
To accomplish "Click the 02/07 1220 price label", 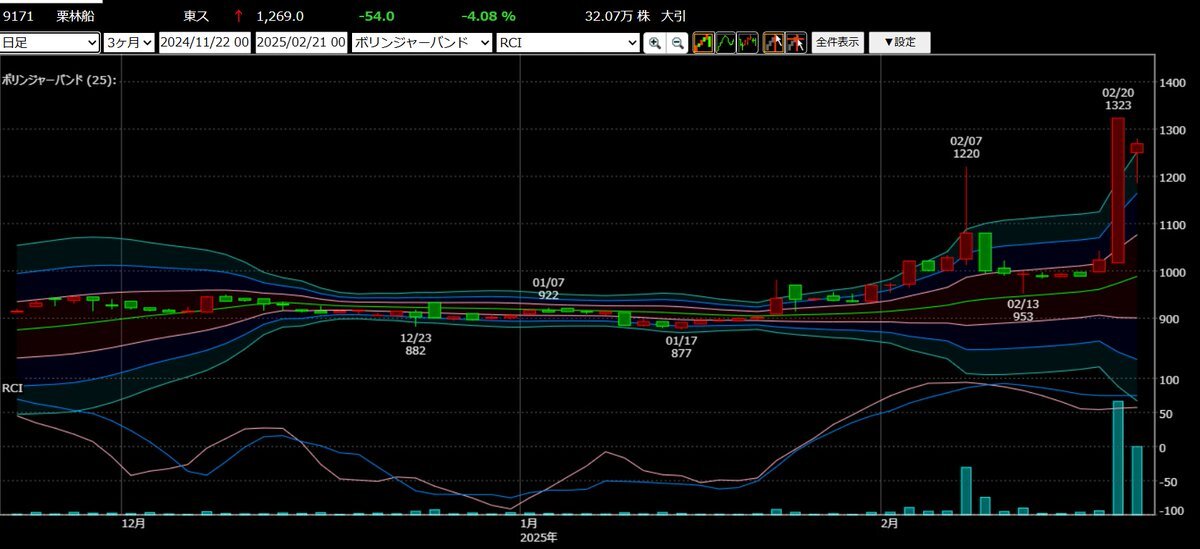I will 966,147.
